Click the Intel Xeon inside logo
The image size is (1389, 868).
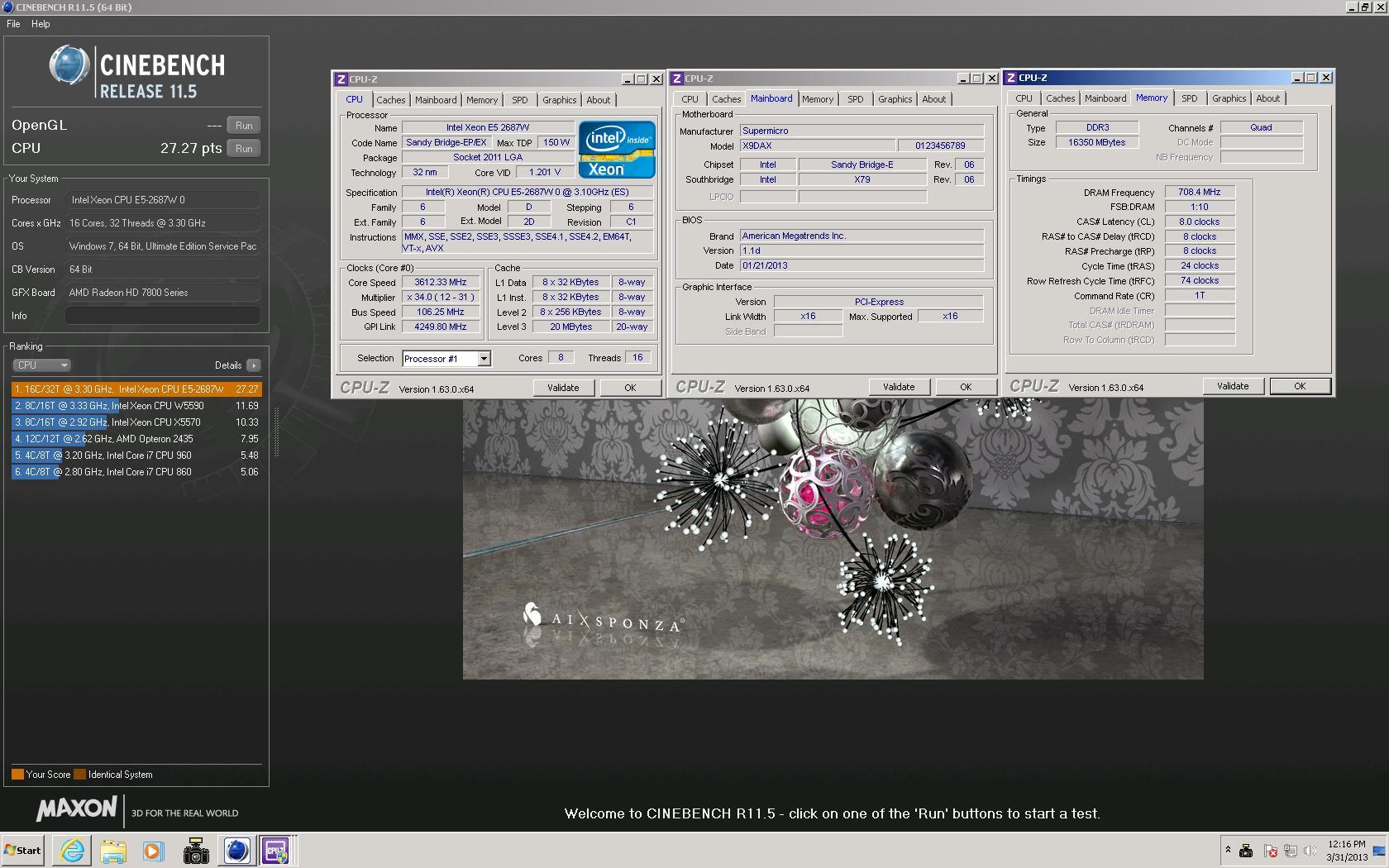click(617, 150)
